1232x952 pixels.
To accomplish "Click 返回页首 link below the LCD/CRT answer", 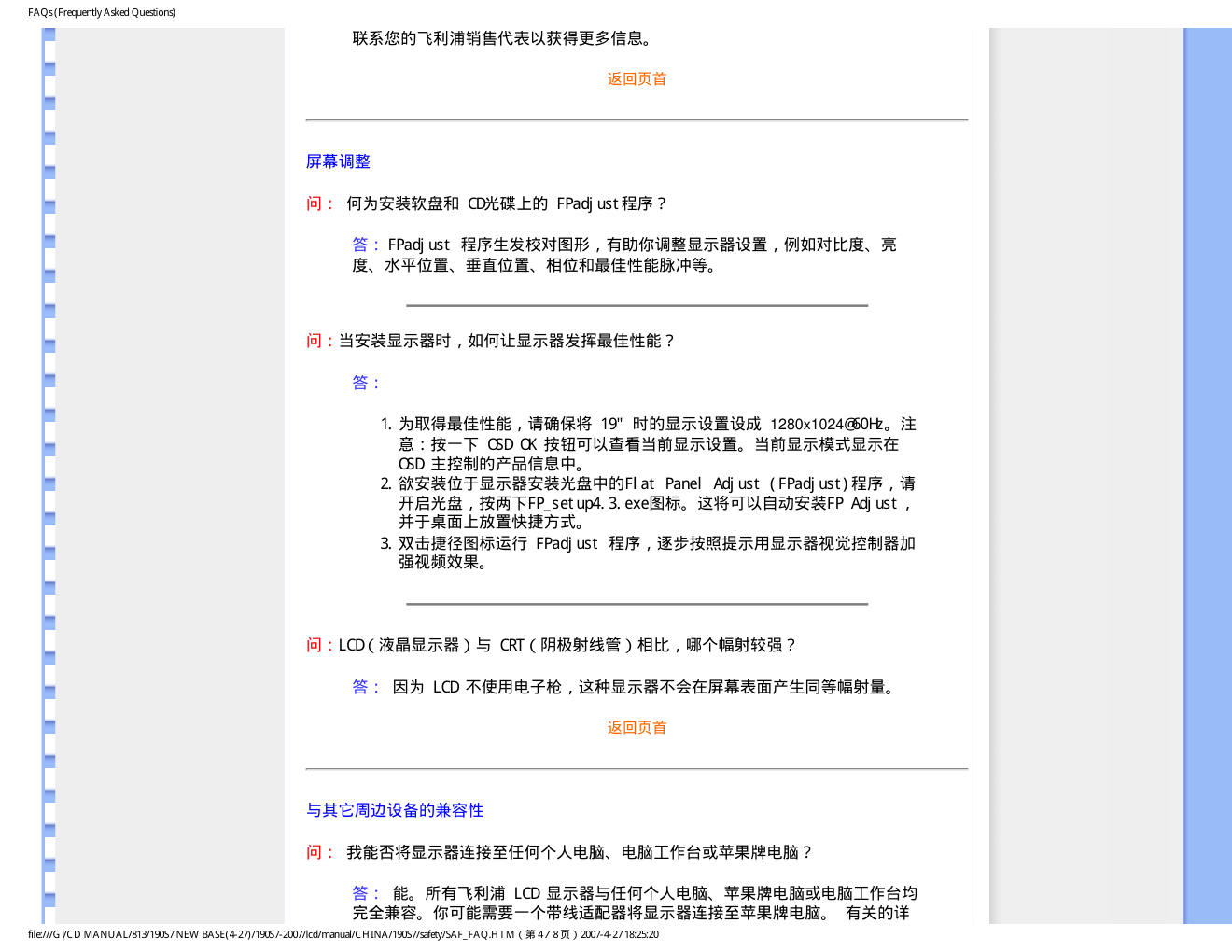I will click(x=637, y=728).
